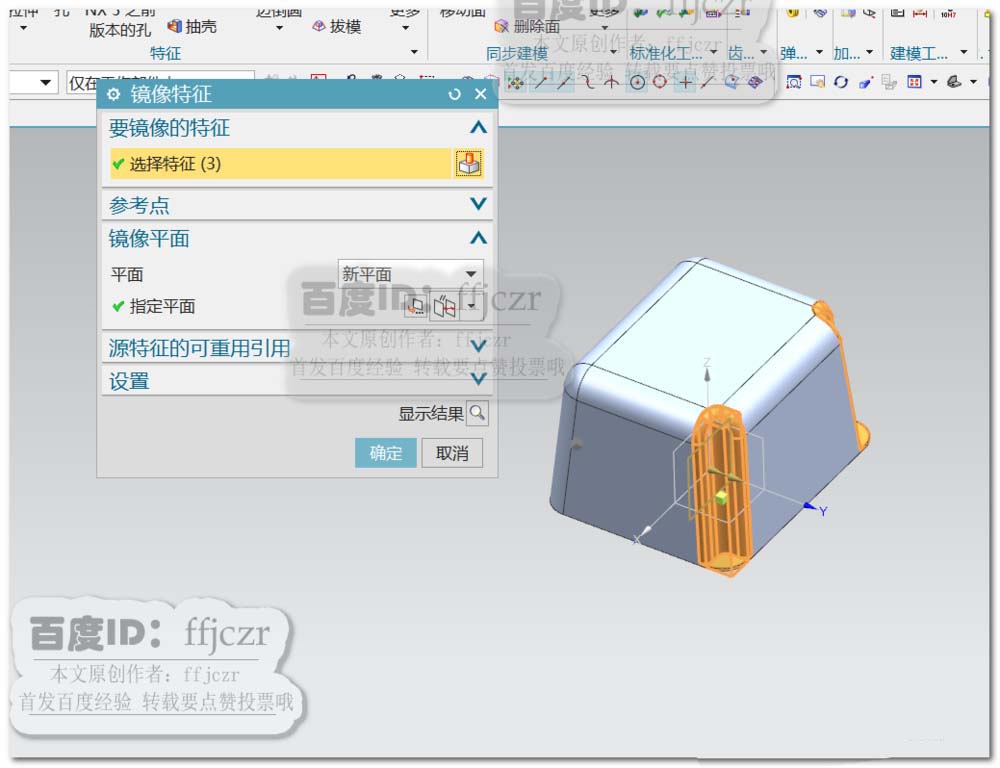Expand the 源特征的可重用引用 section
The height and width of the screenshot is (768, 1000).
tap(478, 346)
